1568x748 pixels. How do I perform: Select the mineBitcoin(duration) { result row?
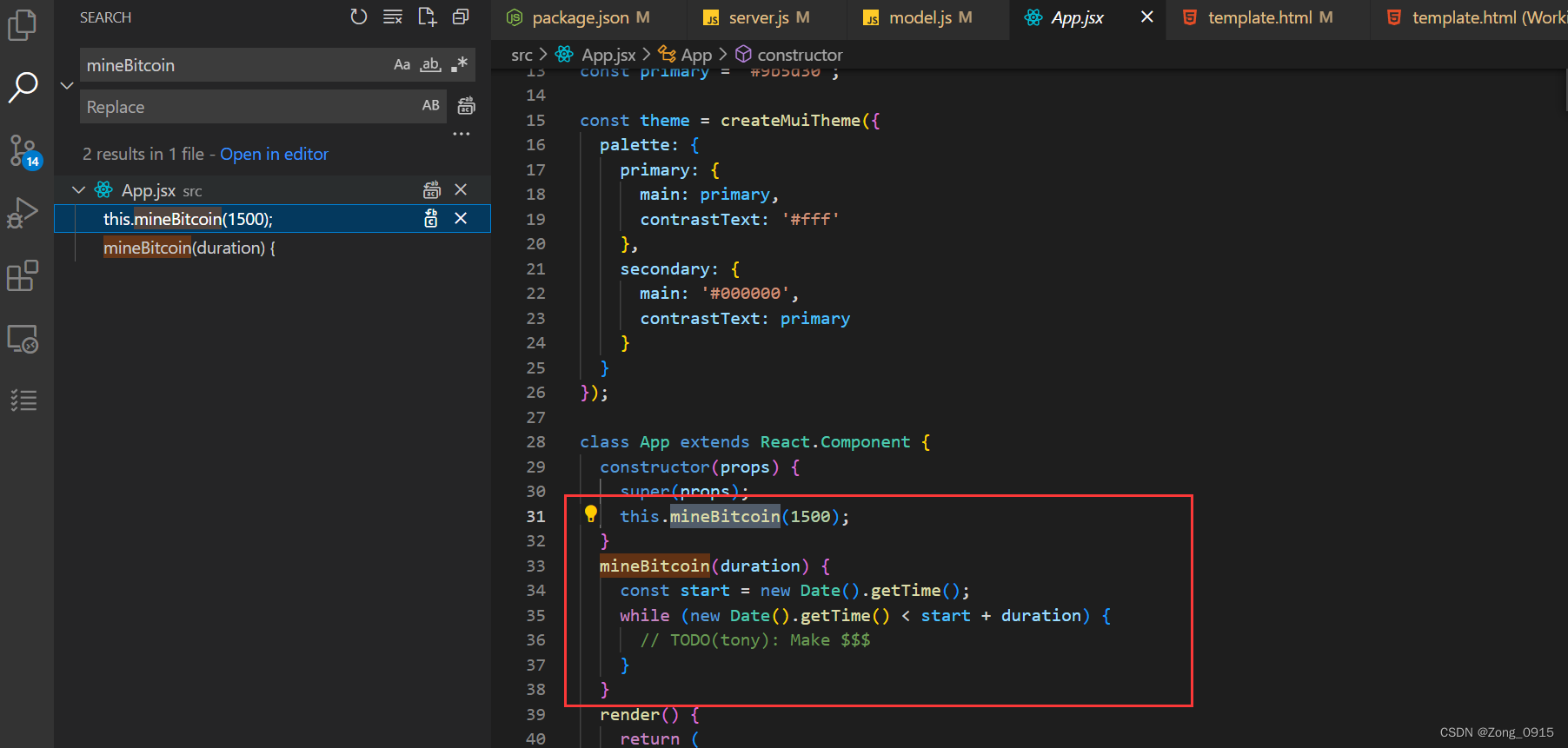point(272,248)
